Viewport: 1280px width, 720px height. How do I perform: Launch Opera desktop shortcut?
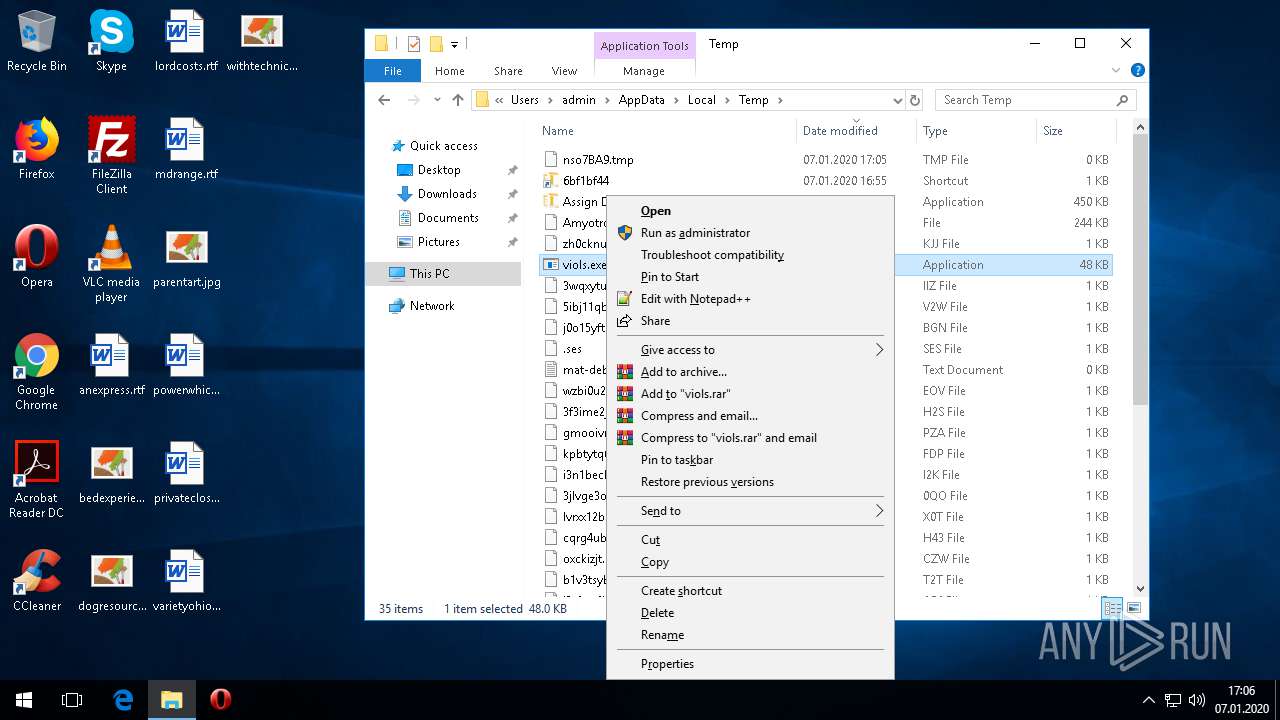[36, 257]
